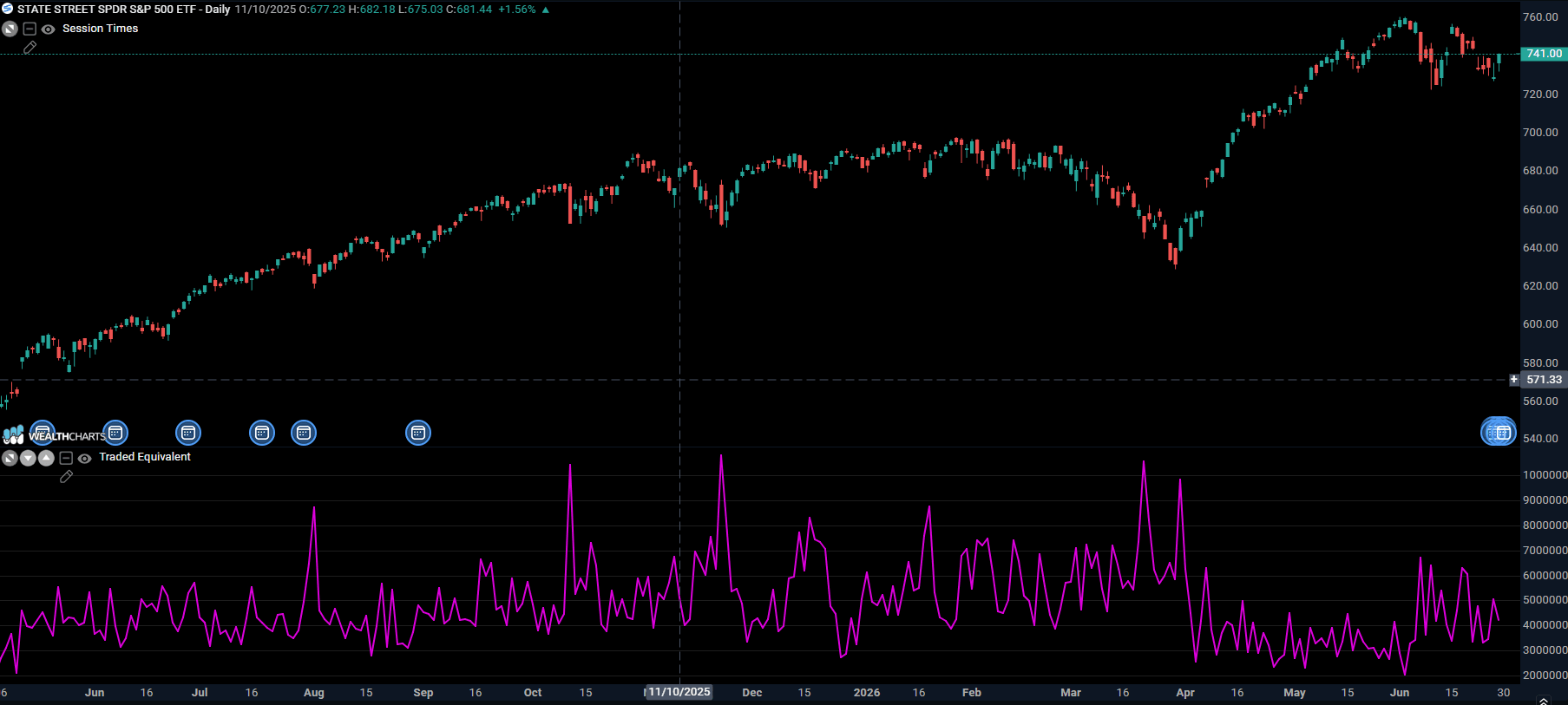The width and height of the screenshot is (1568, 705).
Task: Open the Traded Equivalent diagonal-arrow resize icon
Action: [x=10, y=458]
